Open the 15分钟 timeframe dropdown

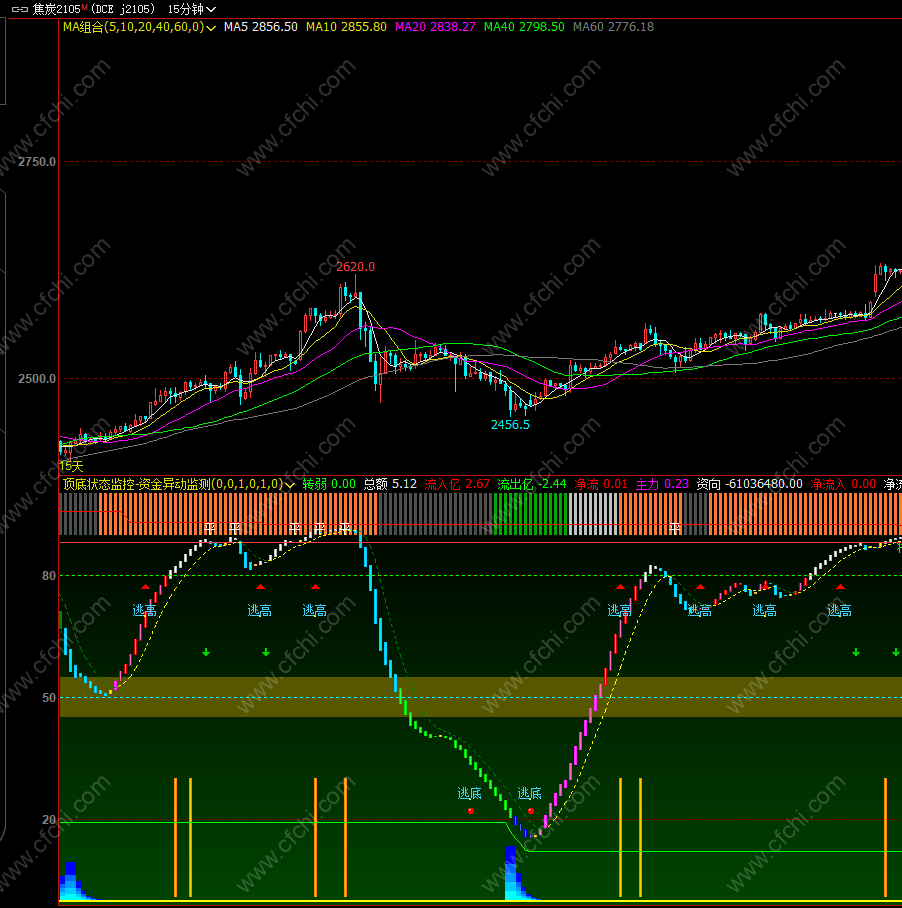tap(191, 9)
